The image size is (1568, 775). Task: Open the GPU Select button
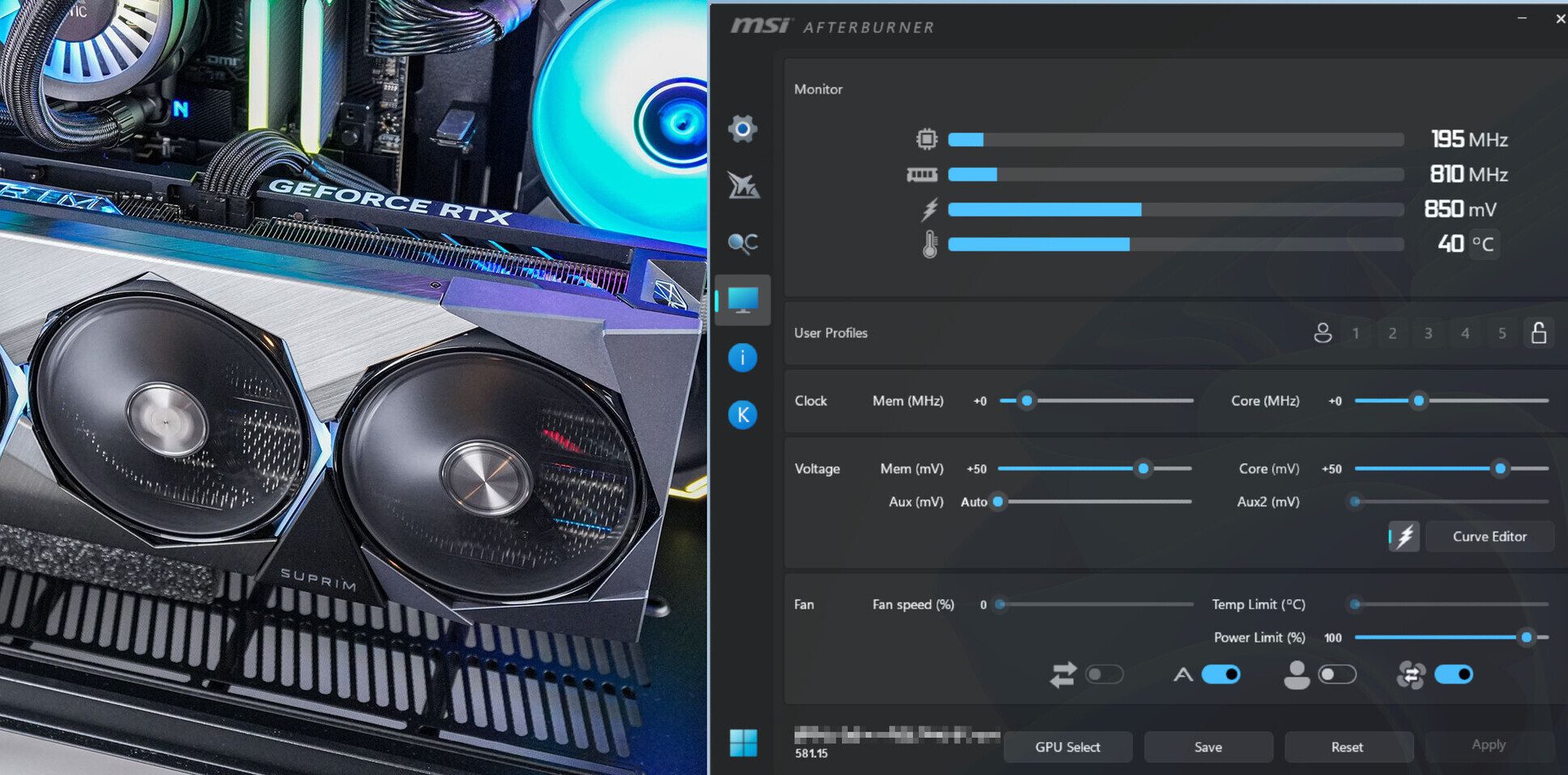pyautogui.click(x=1067, y=747)
